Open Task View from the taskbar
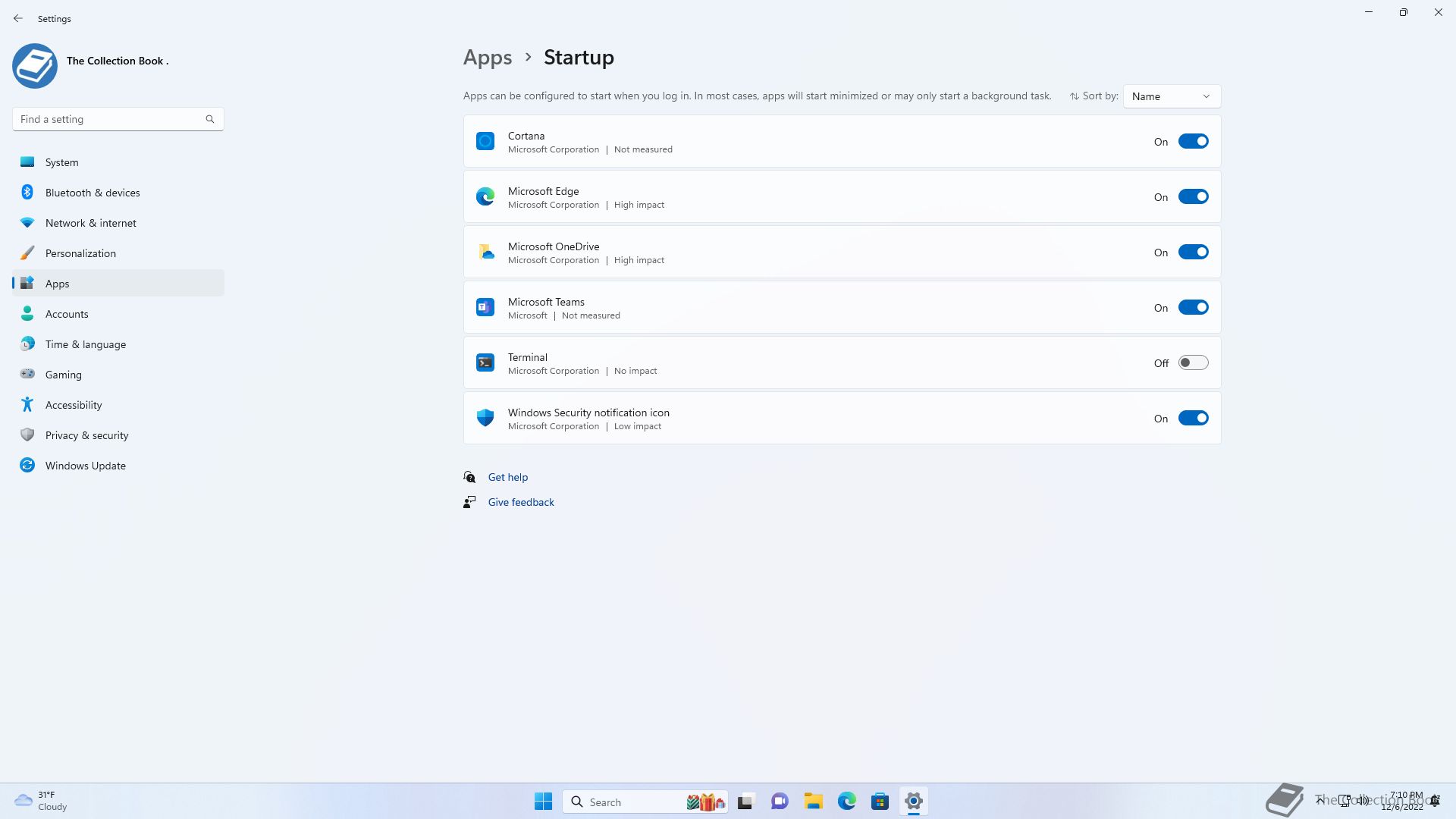Viewport: 1456px width, 819px height. pyautogui.click(x=746, y=802)
